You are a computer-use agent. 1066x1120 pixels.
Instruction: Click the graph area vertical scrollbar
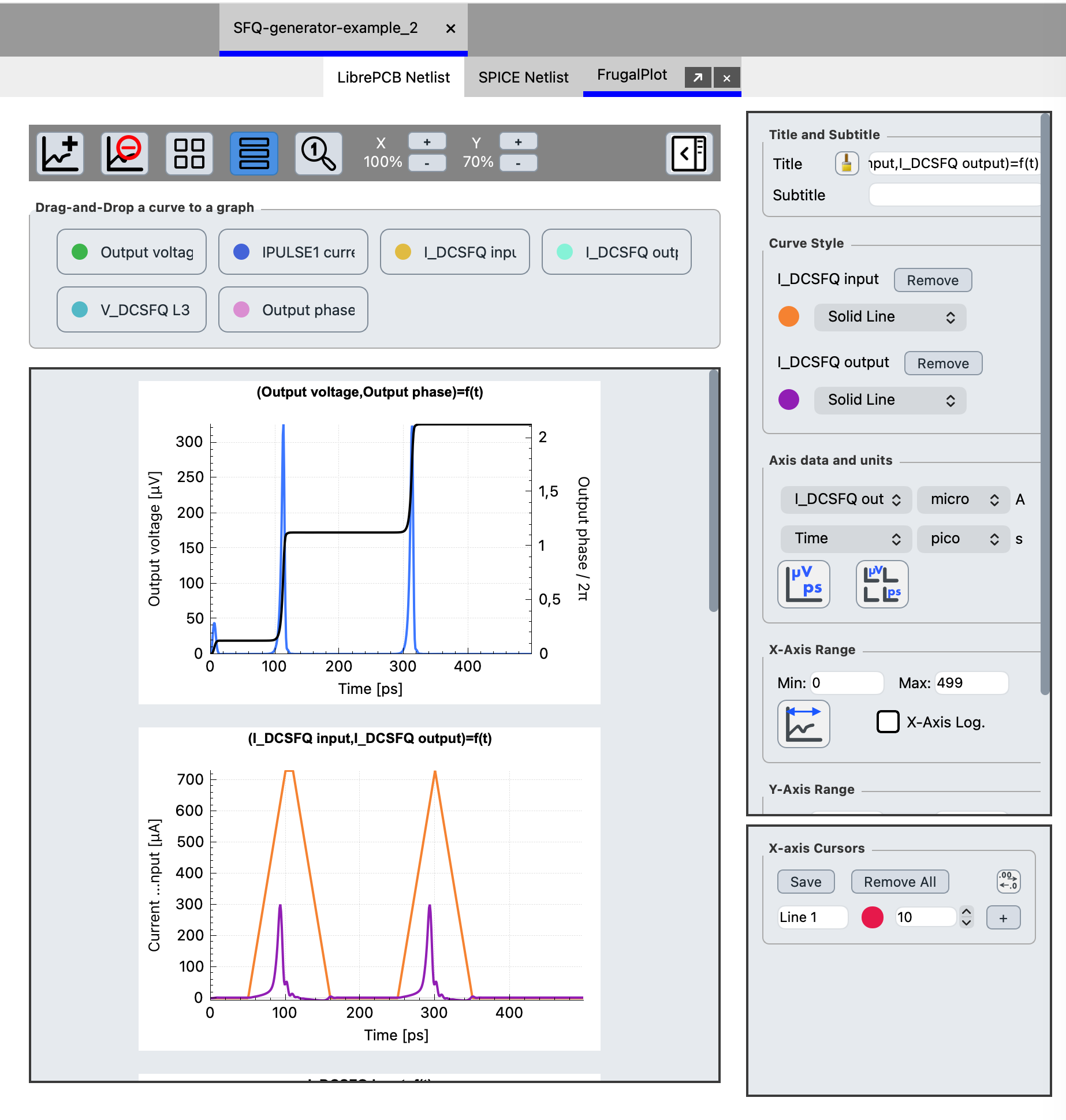click(x=714, y=491)
